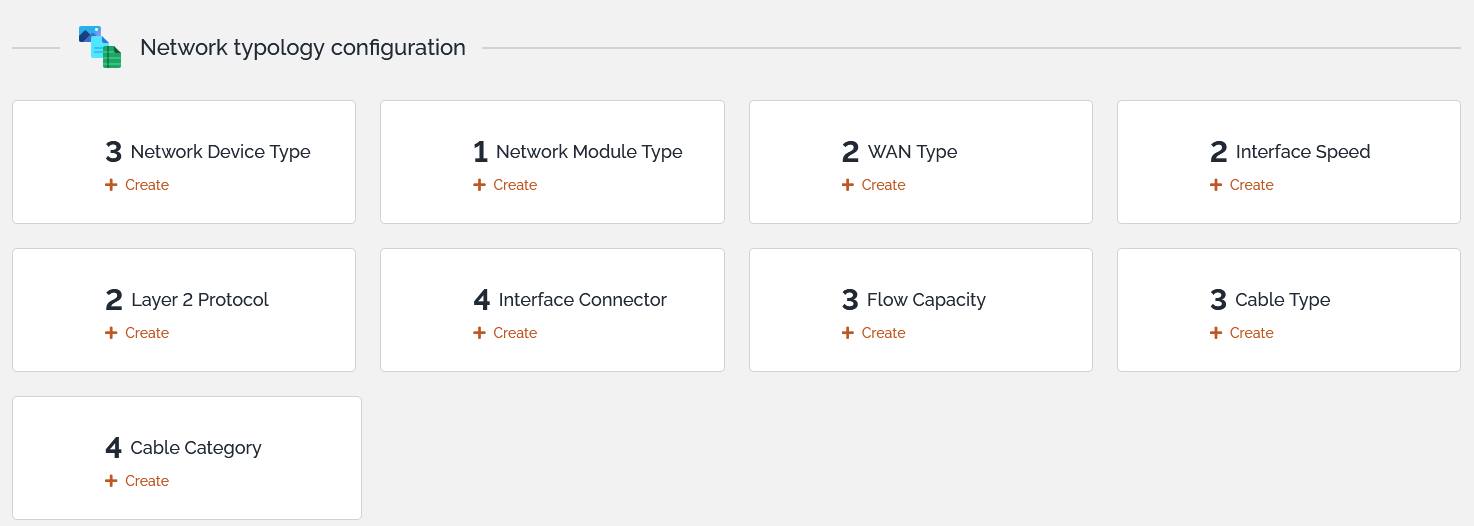Select Create link under Flow Capacity
Screen dimensions: 1474x526
click(883, 333)
